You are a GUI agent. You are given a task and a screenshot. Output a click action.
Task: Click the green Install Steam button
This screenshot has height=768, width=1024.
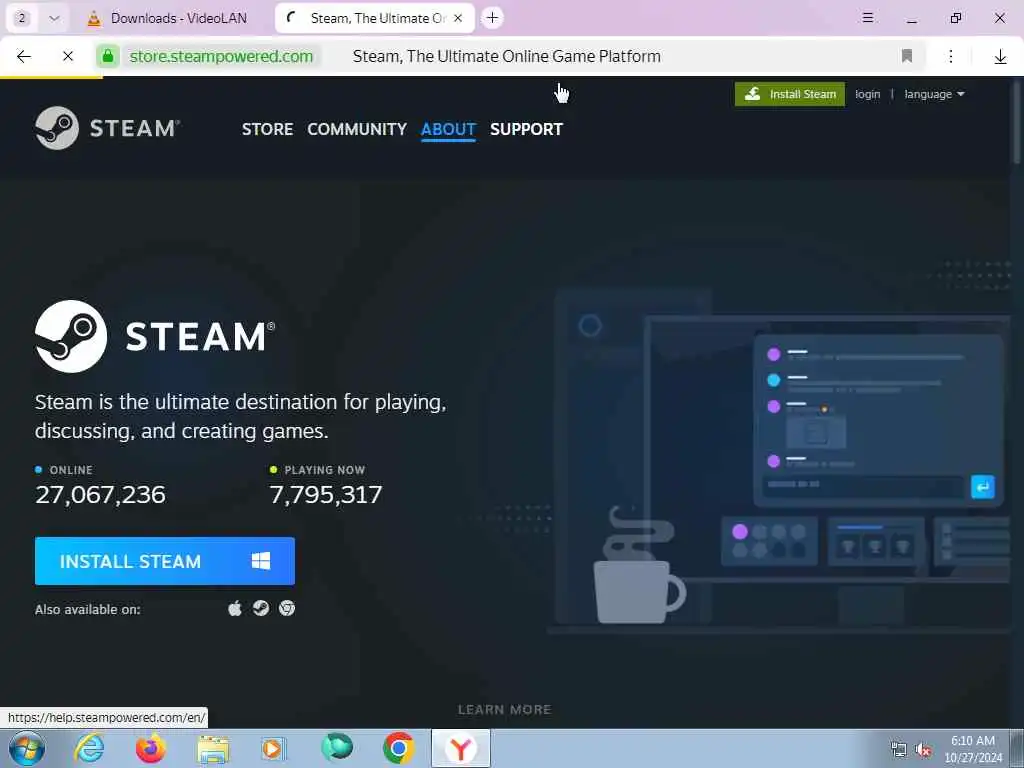790,94
